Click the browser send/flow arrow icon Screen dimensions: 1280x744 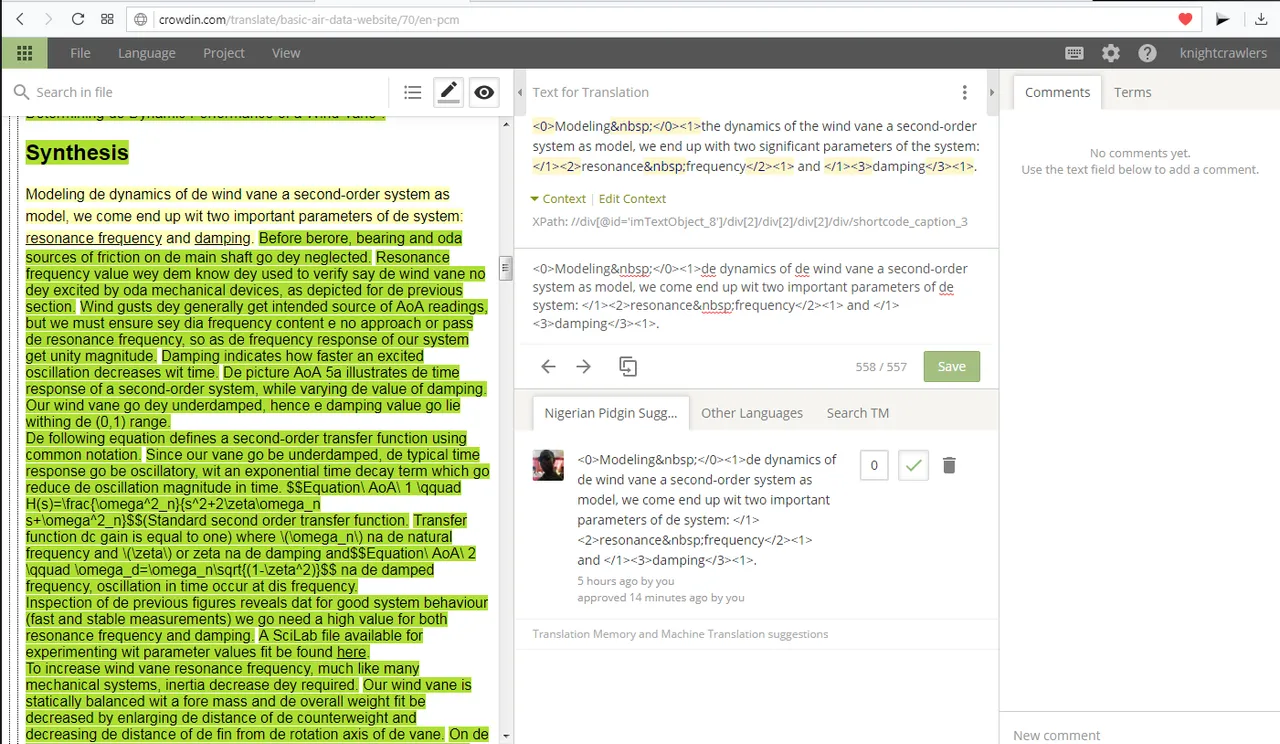[x=1222, y=19]
